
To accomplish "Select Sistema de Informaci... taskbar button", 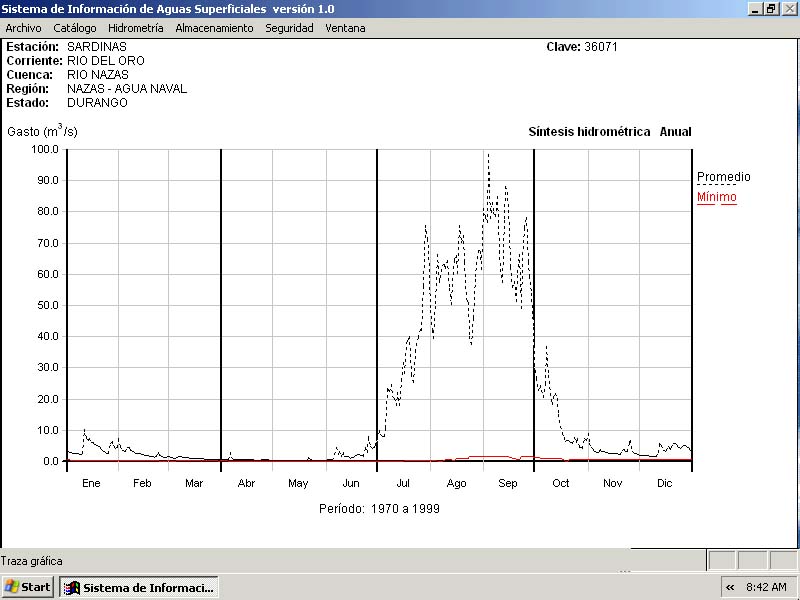I will pyautogui.click(x=139, y=587).
